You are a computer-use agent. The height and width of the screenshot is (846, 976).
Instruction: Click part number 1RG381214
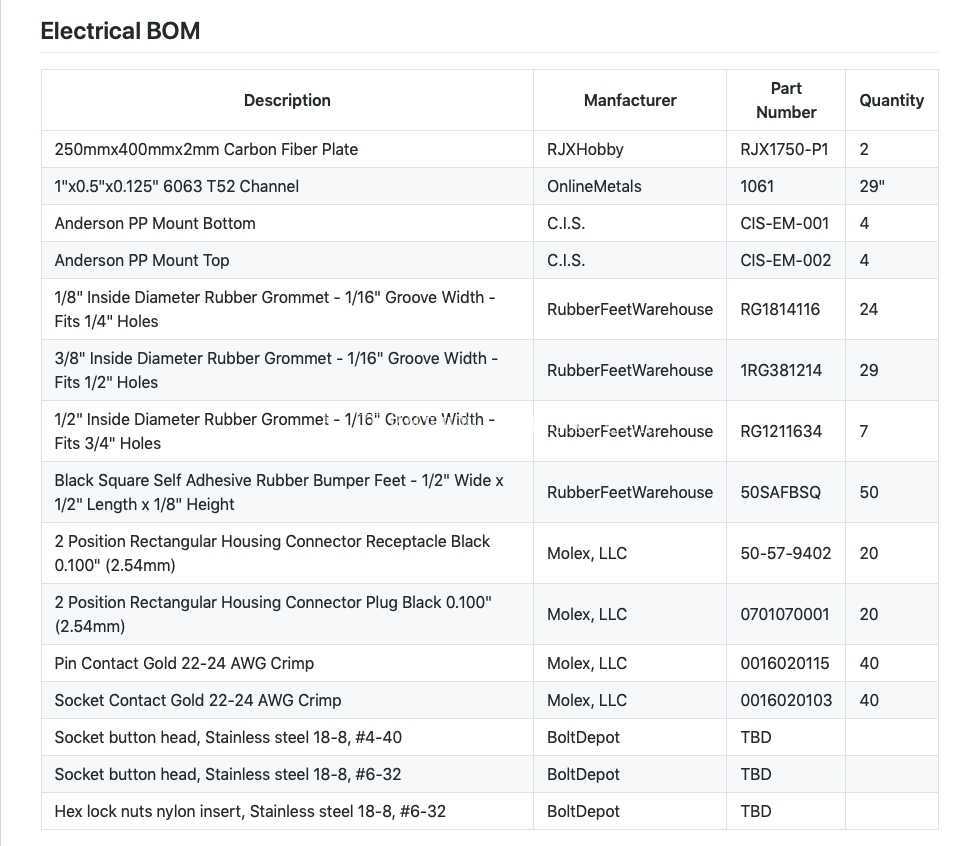(x=781, y=370)
